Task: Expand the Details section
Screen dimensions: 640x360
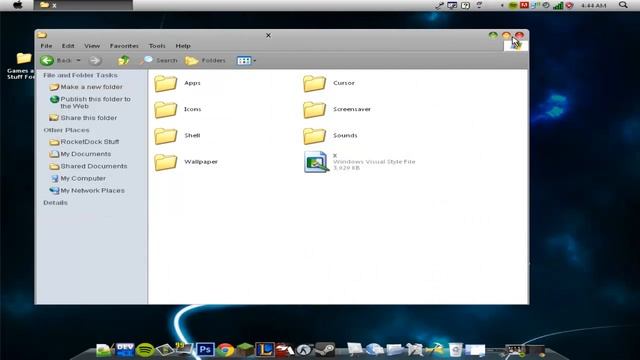Action: pos(56,202)
